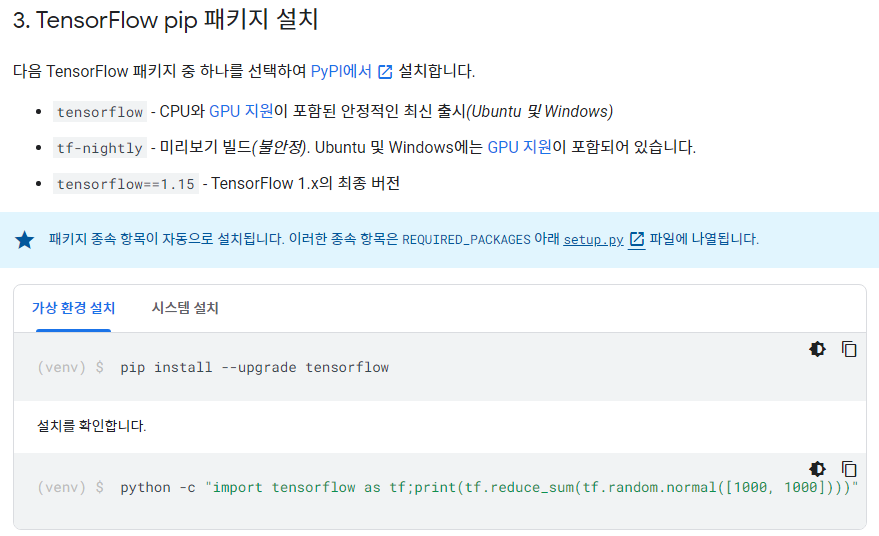Click the REQUIRED_PACKAGES text in notice
879x536 pixels.
(x=466, y=239)
